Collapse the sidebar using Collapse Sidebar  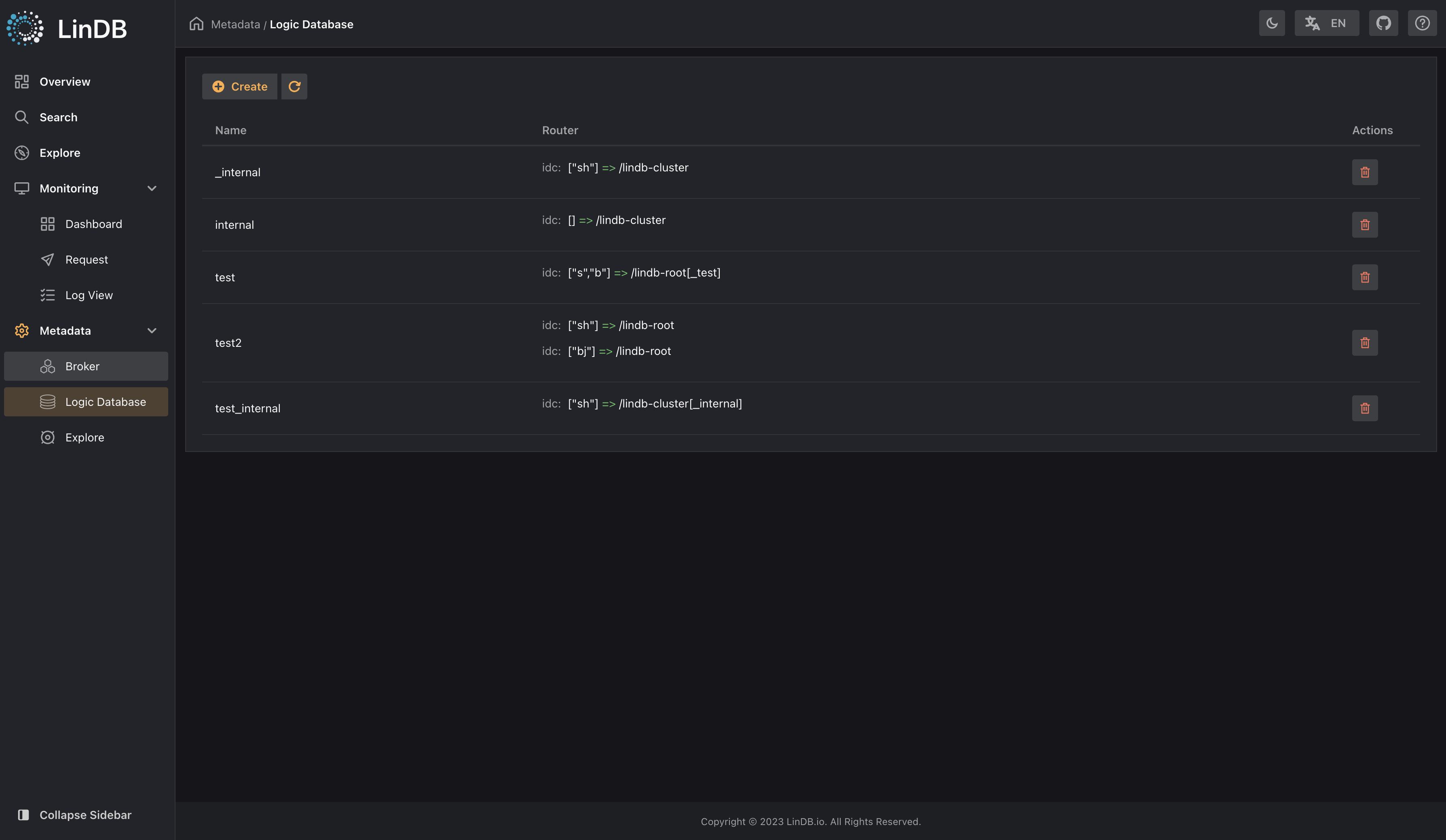click(x=85, y=815)
